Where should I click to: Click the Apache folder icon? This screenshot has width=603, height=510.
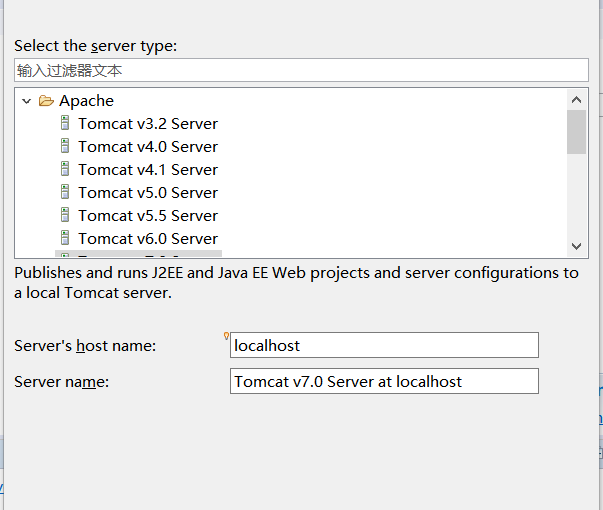[x=46, y=101]
